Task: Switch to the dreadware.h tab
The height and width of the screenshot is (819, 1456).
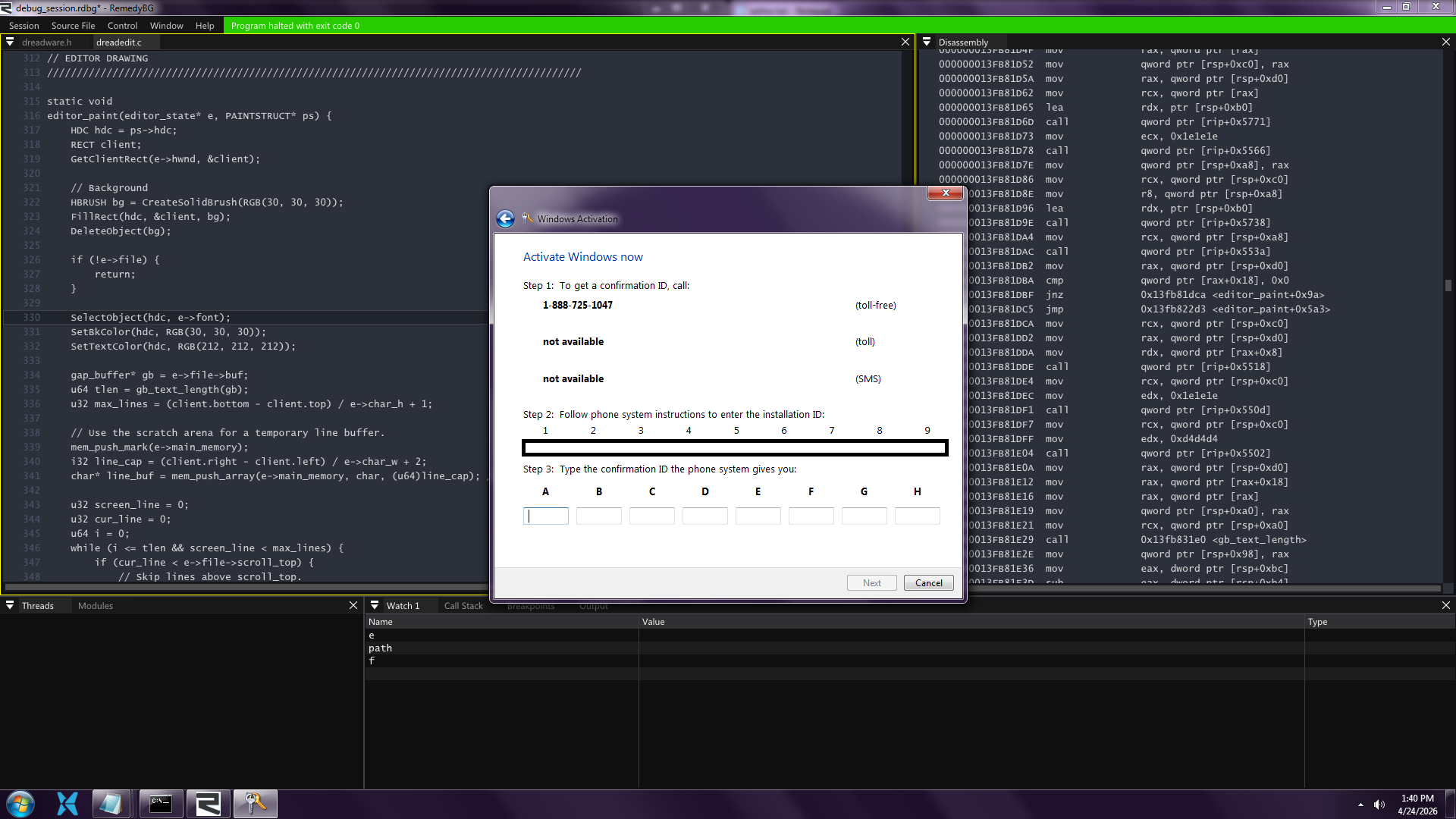Action: pos(46,42)
